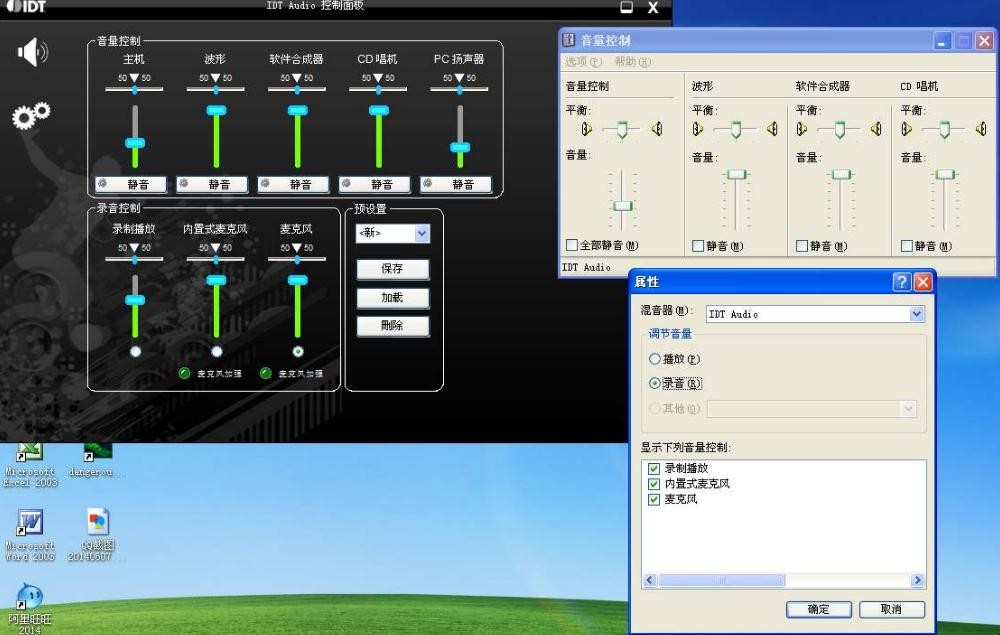Check the 全部静音 box in 音量控制

pos(572,245)
